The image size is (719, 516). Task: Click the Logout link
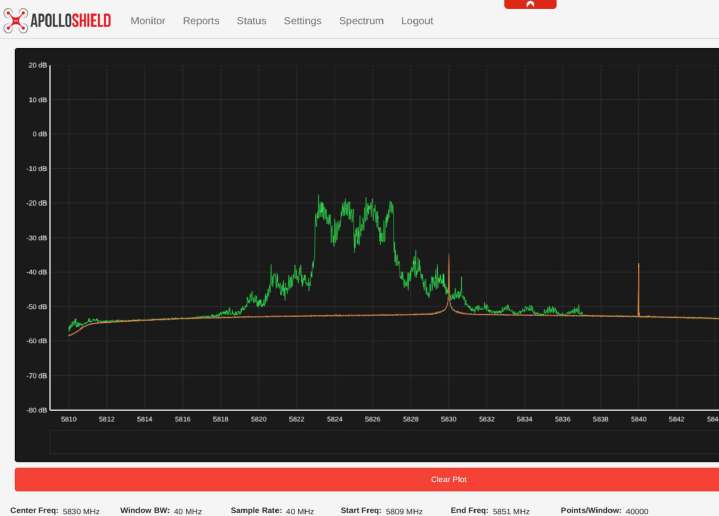pyautogui.click(x=417, y=21)
